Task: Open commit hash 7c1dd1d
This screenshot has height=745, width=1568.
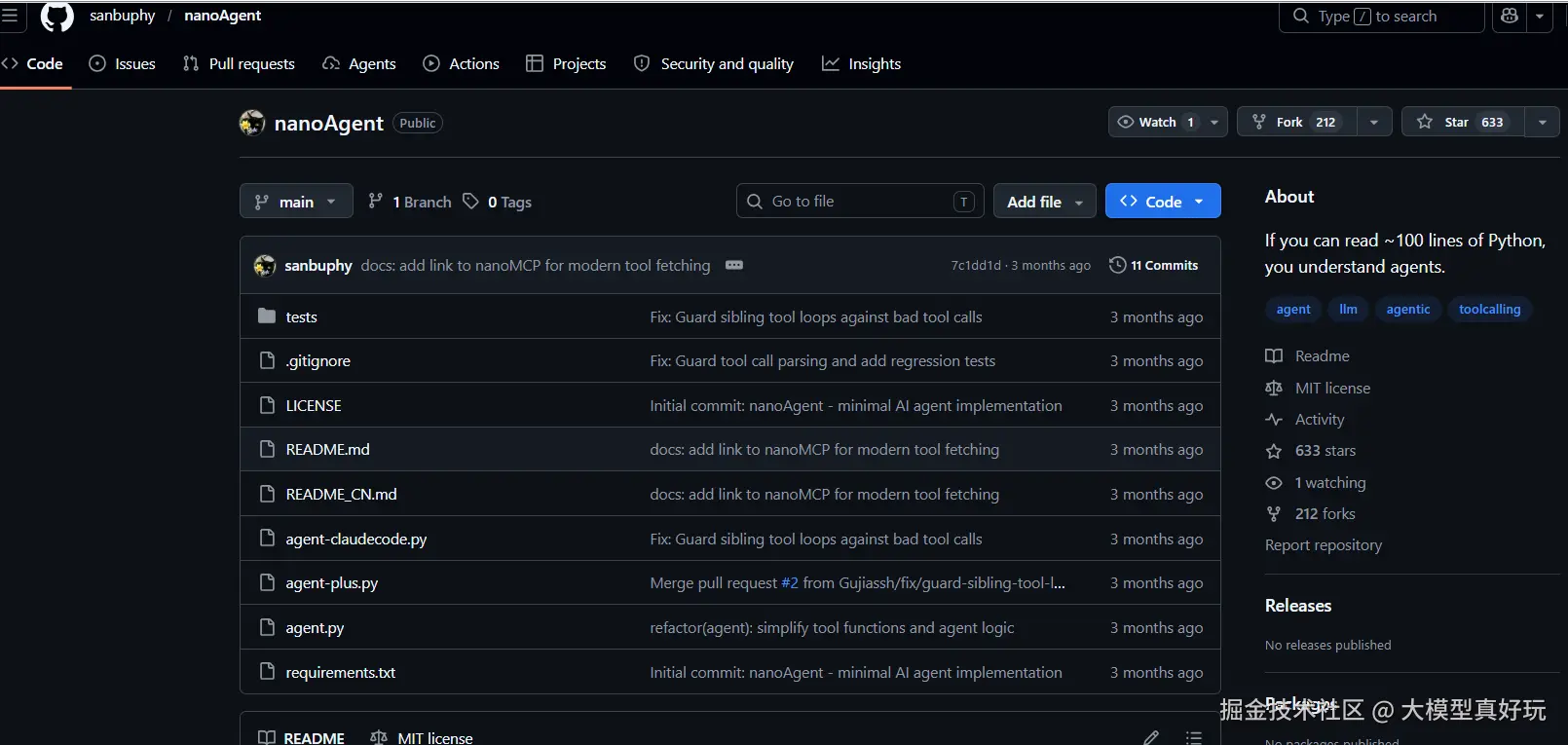Action: click(x=976, y=266)
